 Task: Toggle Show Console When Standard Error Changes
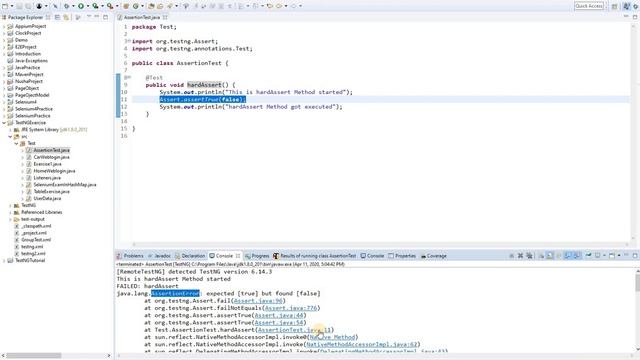(x=577, y=256)
